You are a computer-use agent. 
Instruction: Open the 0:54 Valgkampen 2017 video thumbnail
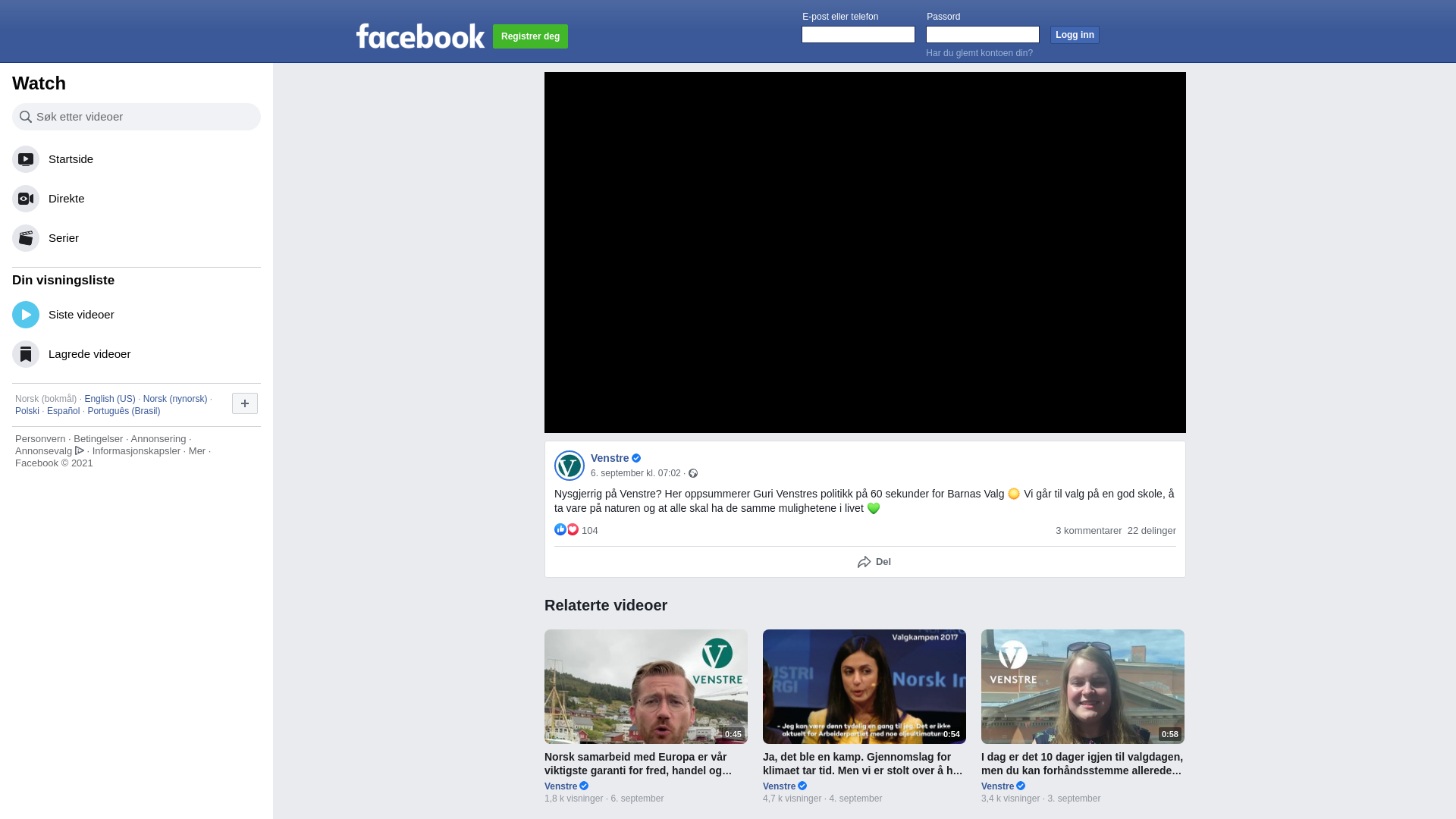coord(864,686)
